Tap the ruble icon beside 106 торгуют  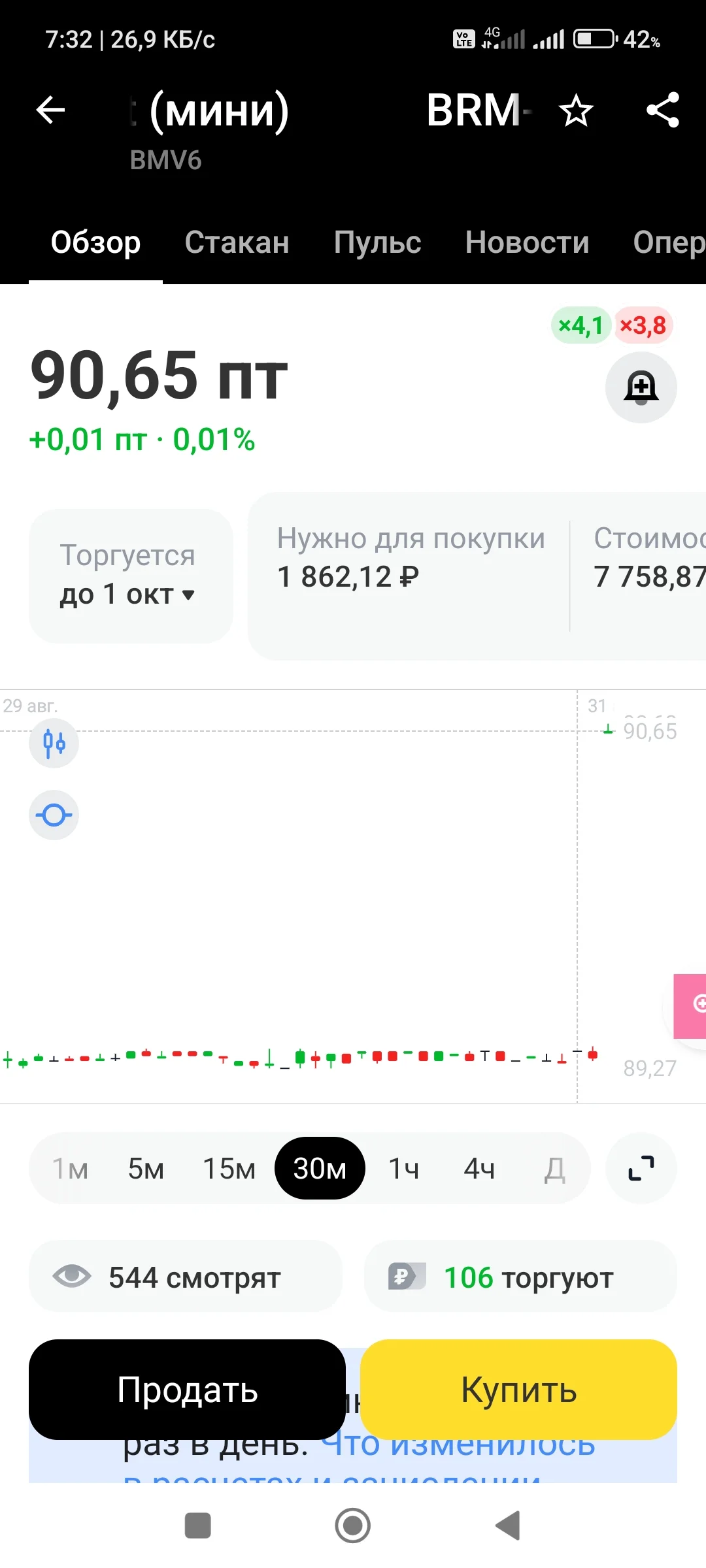tap(407, 1276)
